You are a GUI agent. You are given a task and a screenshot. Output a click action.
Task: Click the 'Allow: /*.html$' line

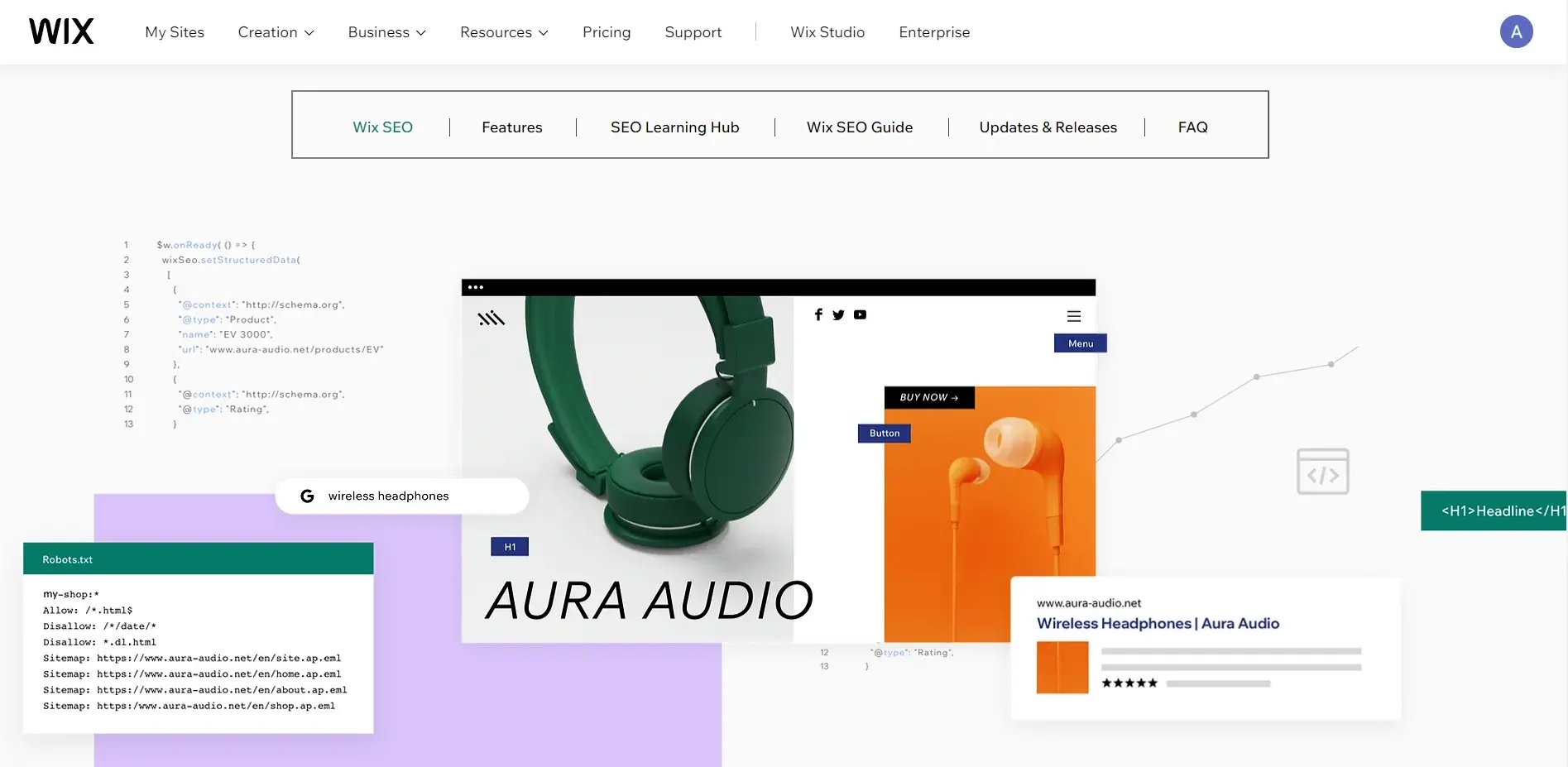[x=88, y=610]
